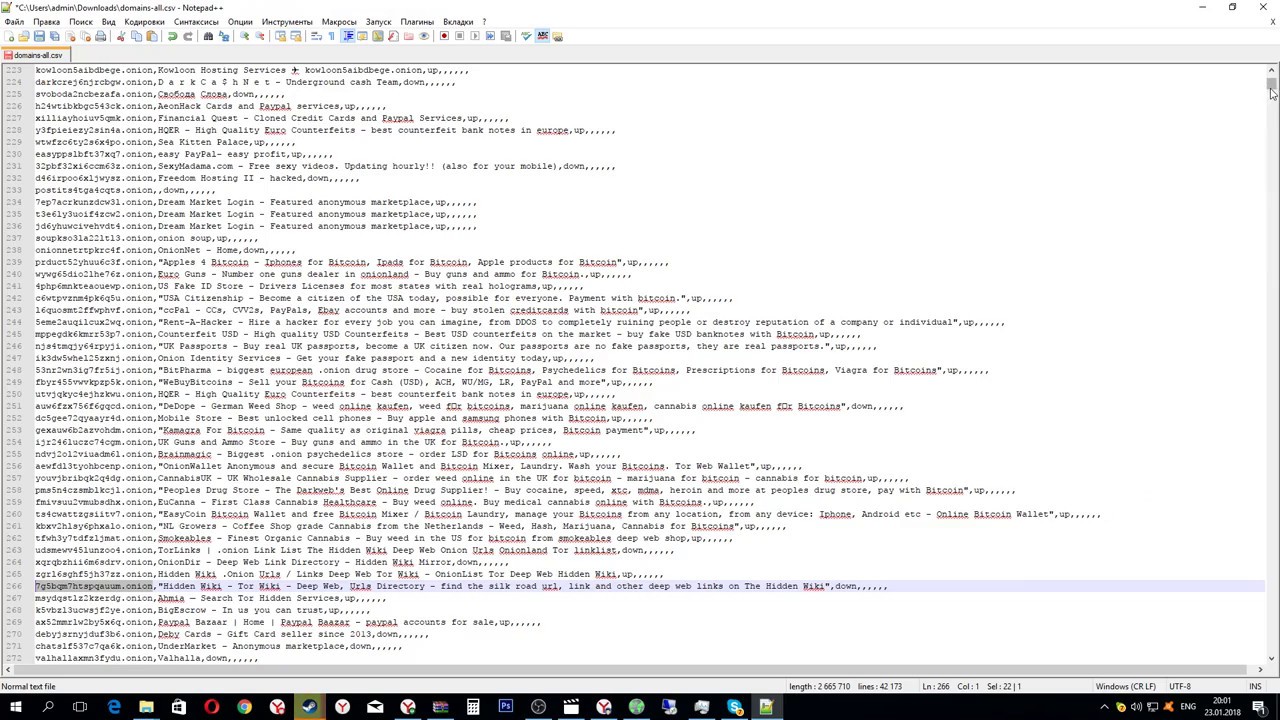Open the question mark help menu
1280x720 pixels.
[484, 22]
